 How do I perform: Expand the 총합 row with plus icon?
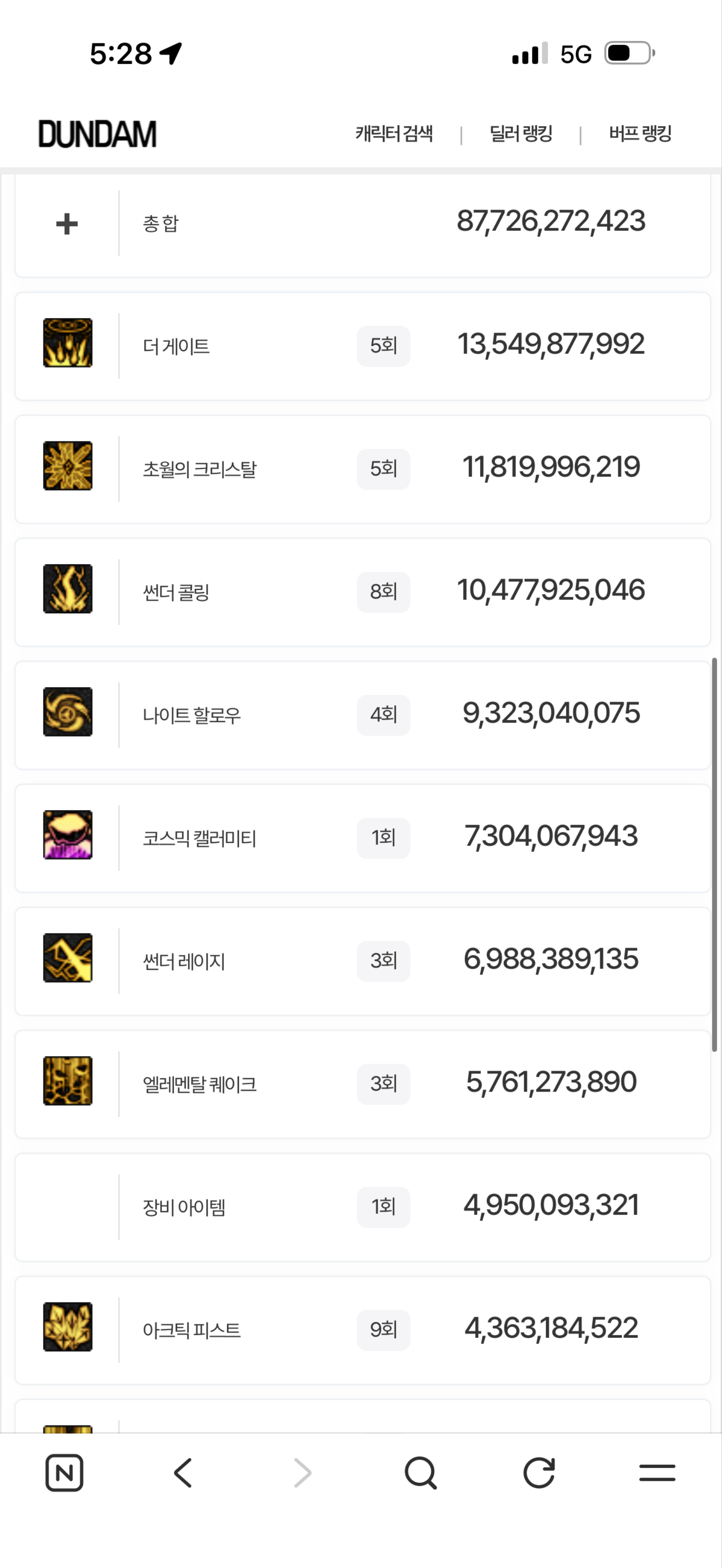point(67,223)
